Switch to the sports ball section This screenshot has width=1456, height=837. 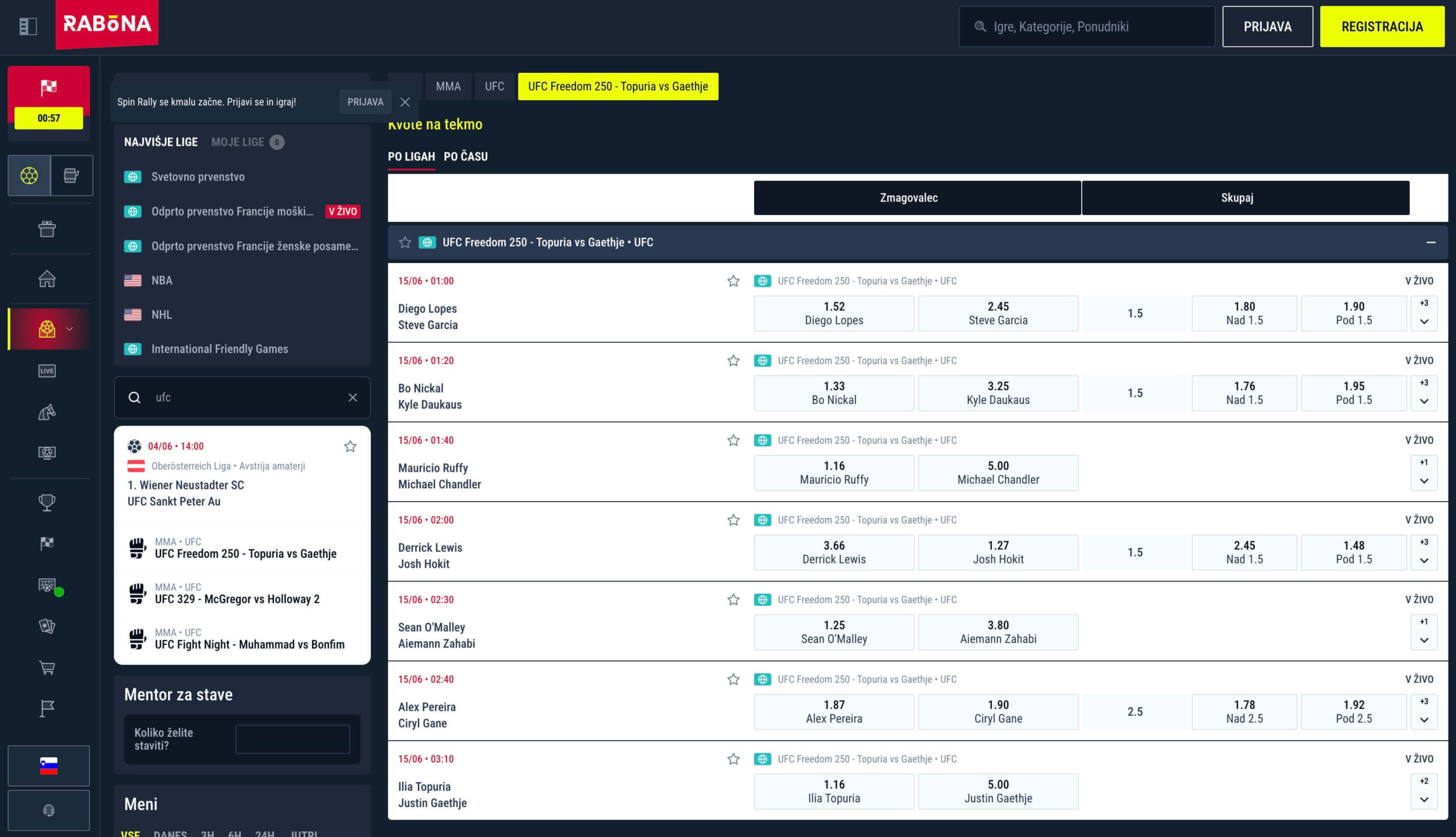point(30,175)
